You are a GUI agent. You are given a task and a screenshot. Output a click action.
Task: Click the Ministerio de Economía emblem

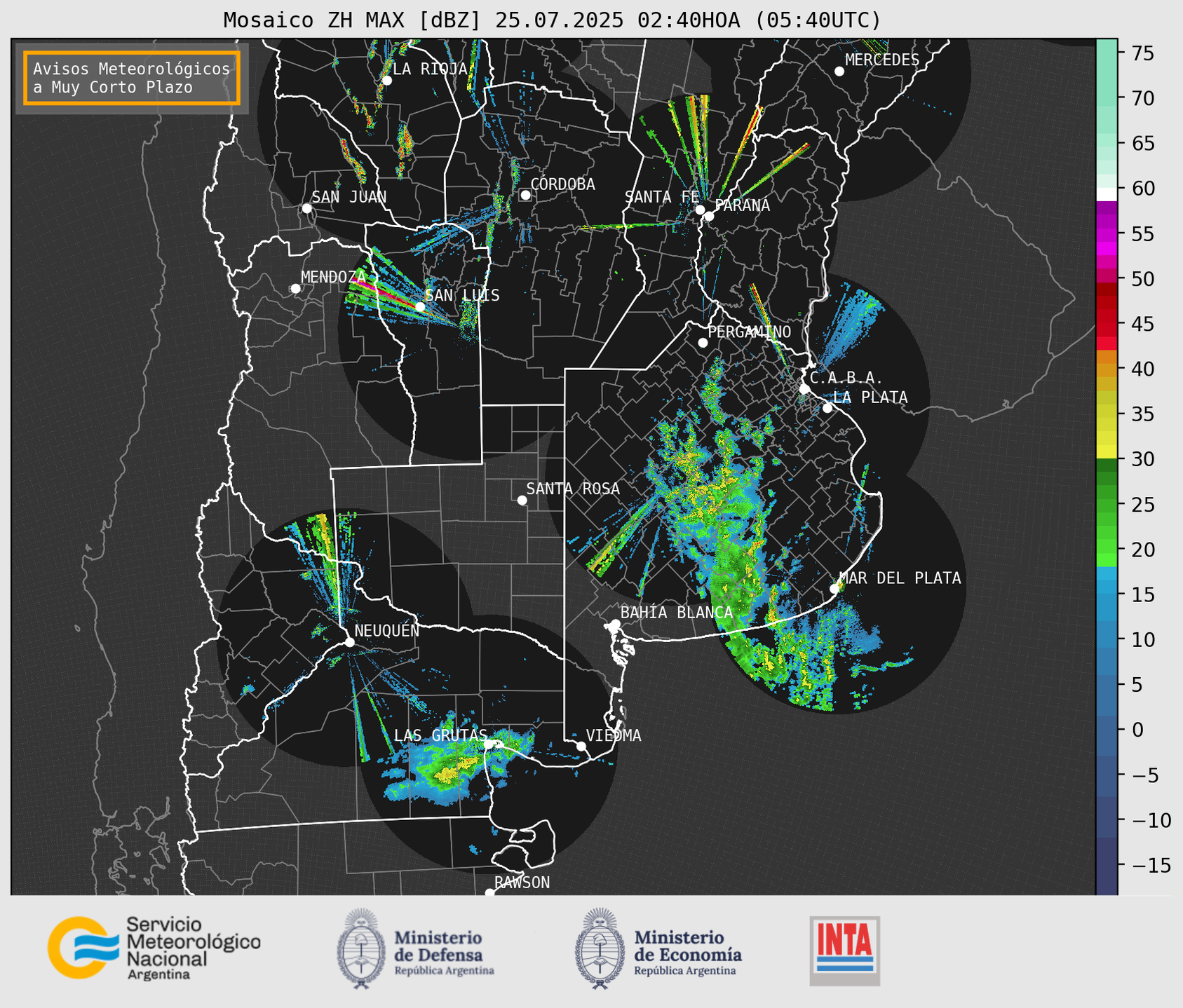click(600, 948)
